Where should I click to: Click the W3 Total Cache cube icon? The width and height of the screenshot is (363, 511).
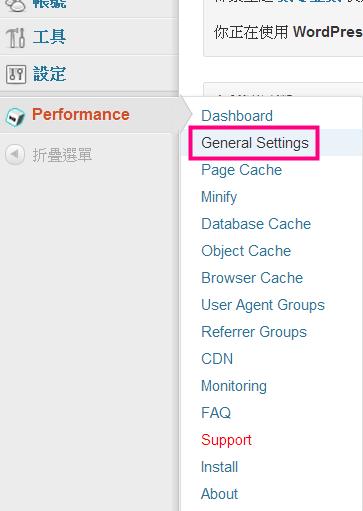tap(15, 117)
